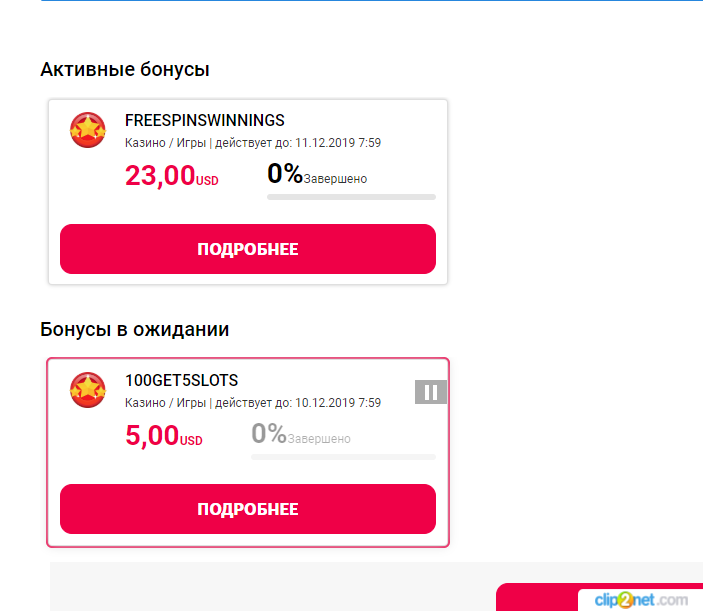Open details via ПОДРОБНЕЕ for FREESPINSWINNINGS

coord(248,249)
